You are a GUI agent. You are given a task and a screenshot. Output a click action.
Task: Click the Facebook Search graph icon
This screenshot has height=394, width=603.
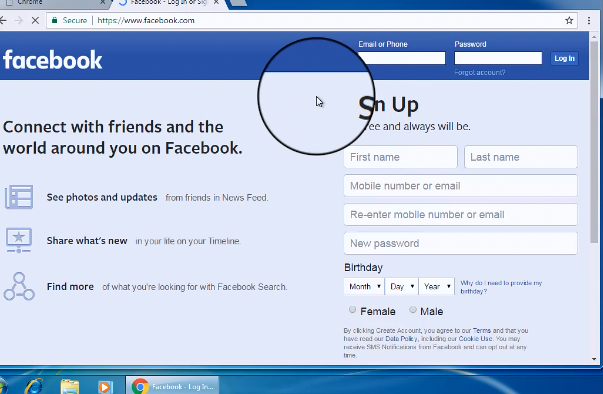[19, 286]
